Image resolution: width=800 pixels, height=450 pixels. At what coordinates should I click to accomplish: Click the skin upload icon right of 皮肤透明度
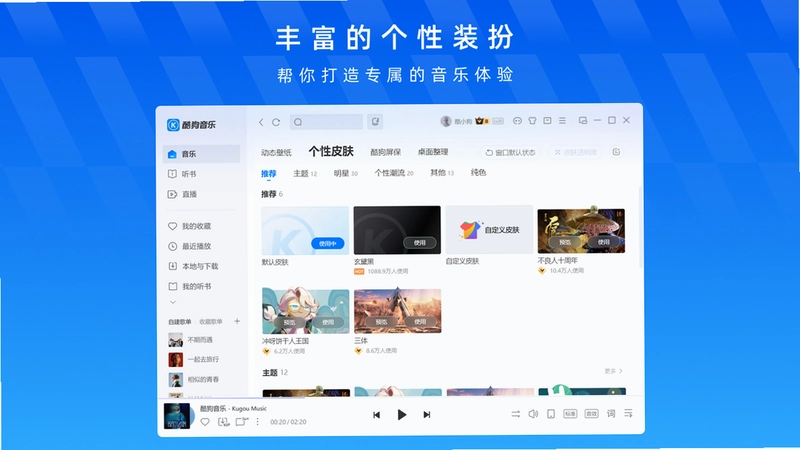pos(616,152)
